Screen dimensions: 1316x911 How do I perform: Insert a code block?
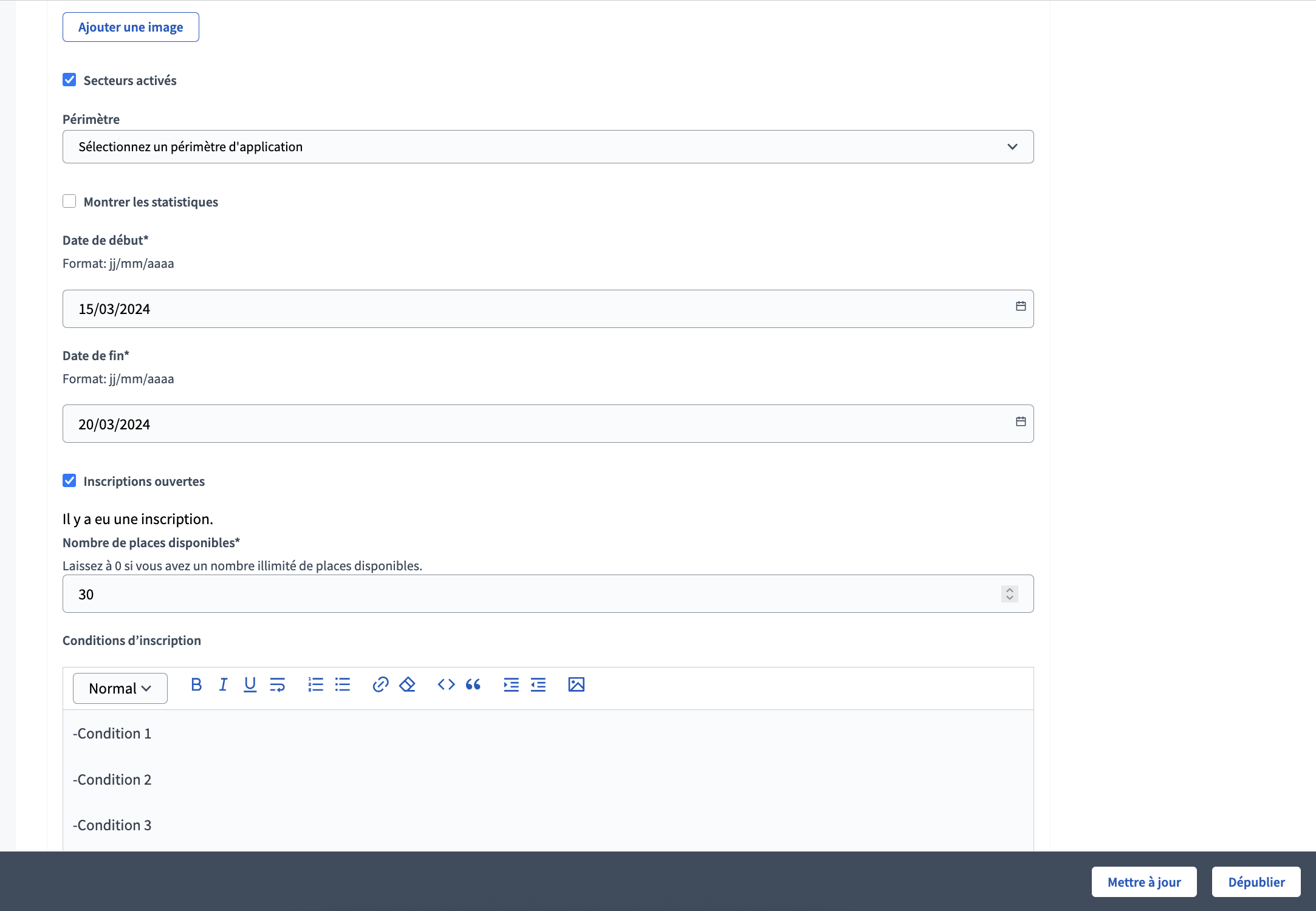click(446, 685)
